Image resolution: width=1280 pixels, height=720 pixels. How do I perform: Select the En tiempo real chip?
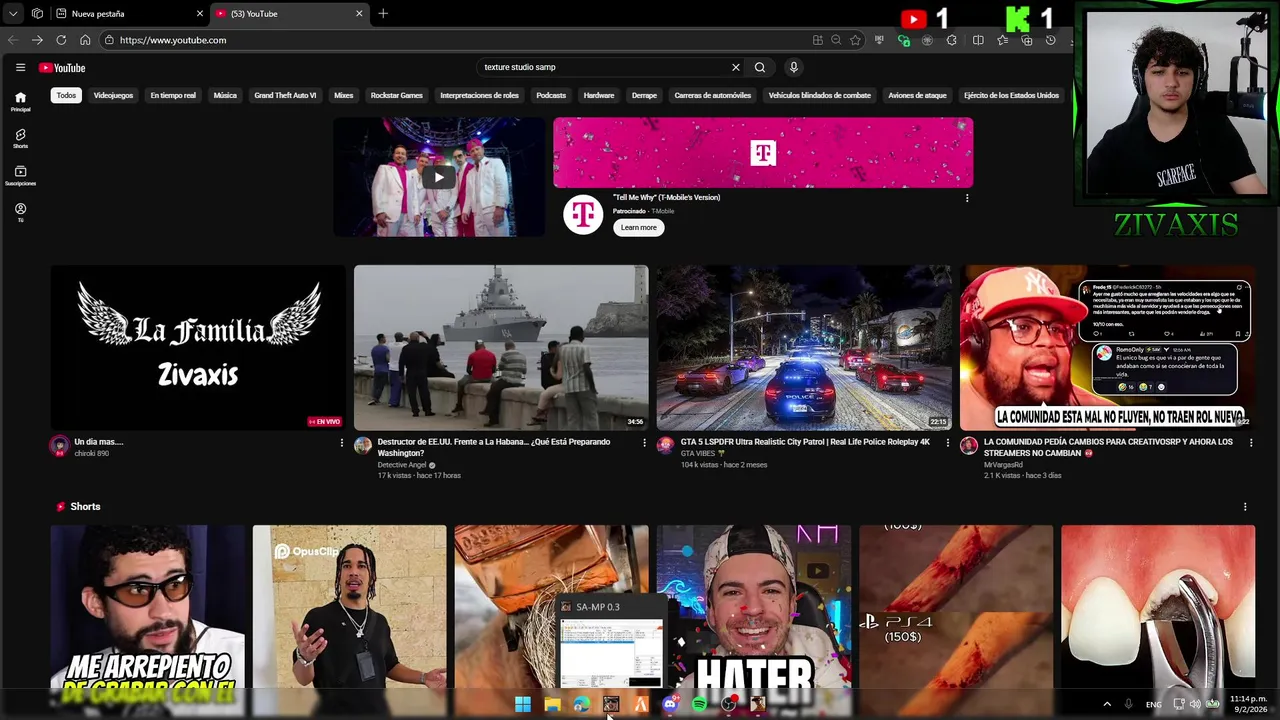[173, 95]
